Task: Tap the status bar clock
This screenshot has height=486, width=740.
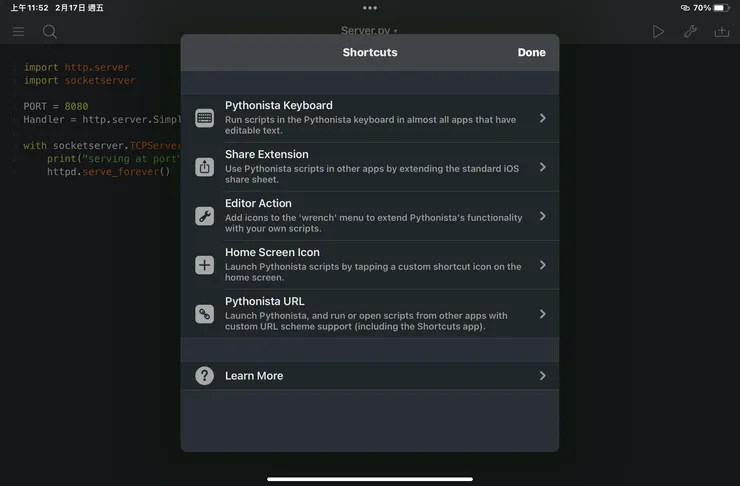Action: pos(29,8)
